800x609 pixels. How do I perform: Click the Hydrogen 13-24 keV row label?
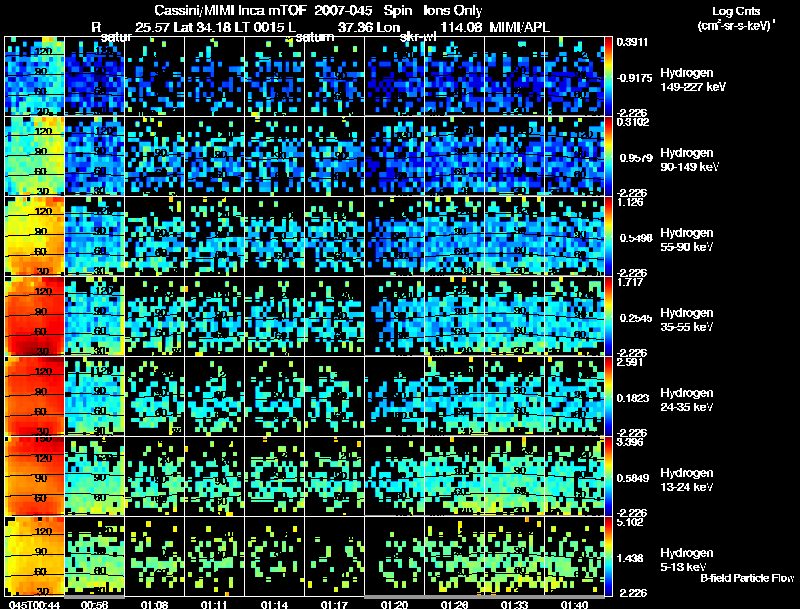click(x=687, y=480)
